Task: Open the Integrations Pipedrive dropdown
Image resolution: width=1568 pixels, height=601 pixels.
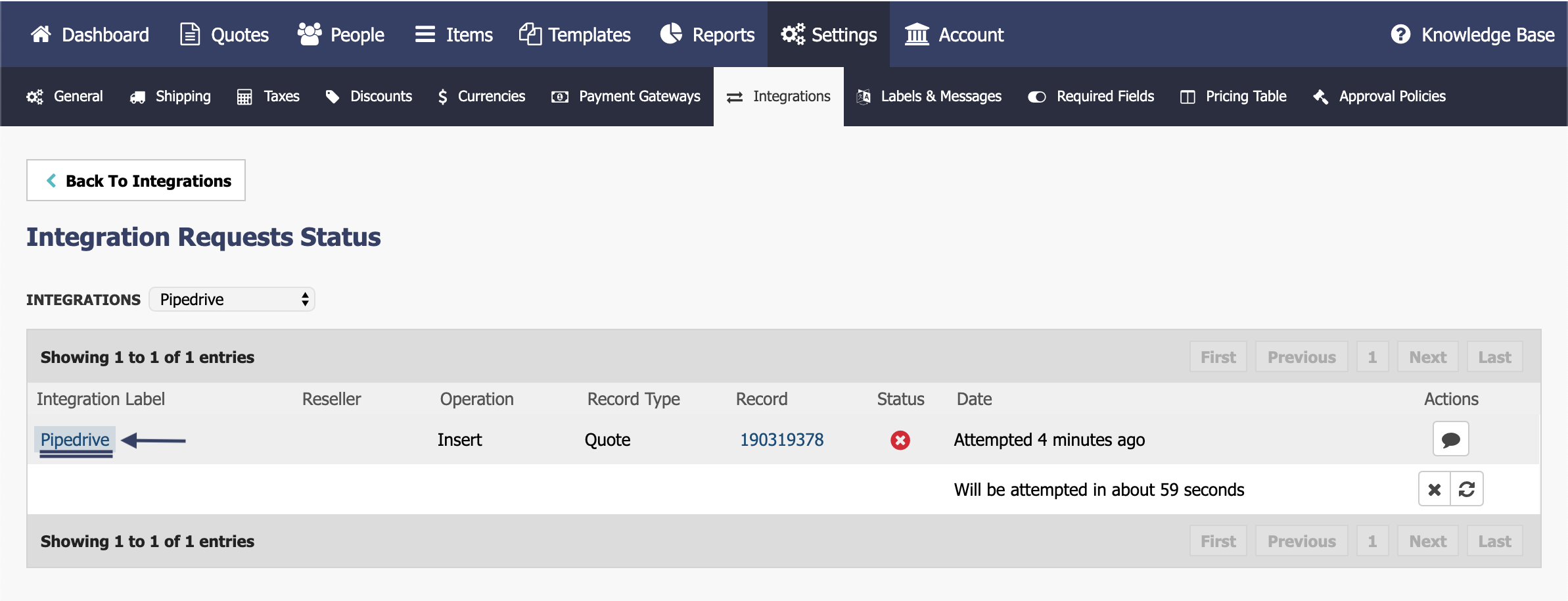Action: (x=232, y=299)
